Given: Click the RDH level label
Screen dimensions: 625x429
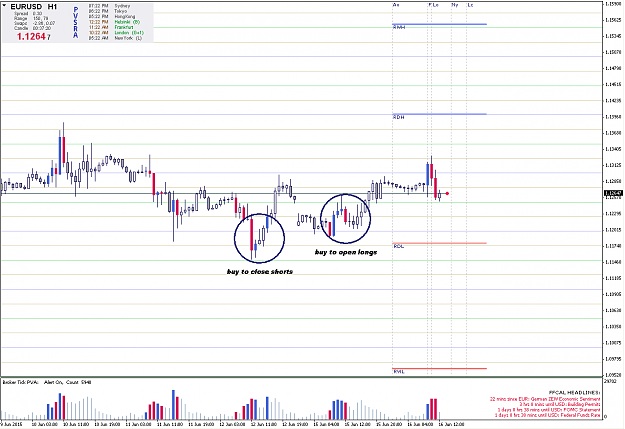Looking at the screenshot, I should pos(399,117).
